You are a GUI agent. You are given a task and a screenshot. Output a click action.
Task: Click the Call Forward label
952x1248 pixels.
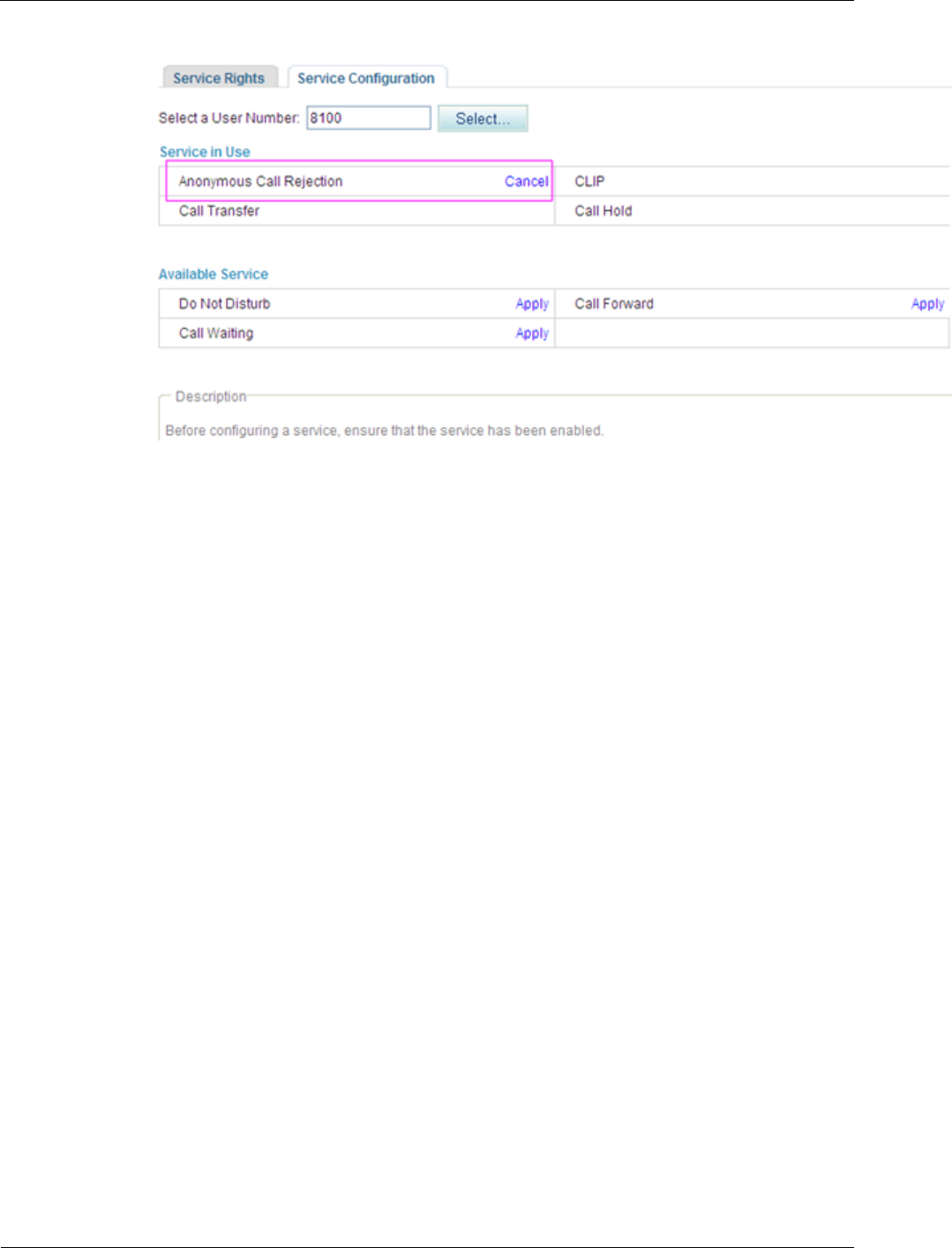614,304
